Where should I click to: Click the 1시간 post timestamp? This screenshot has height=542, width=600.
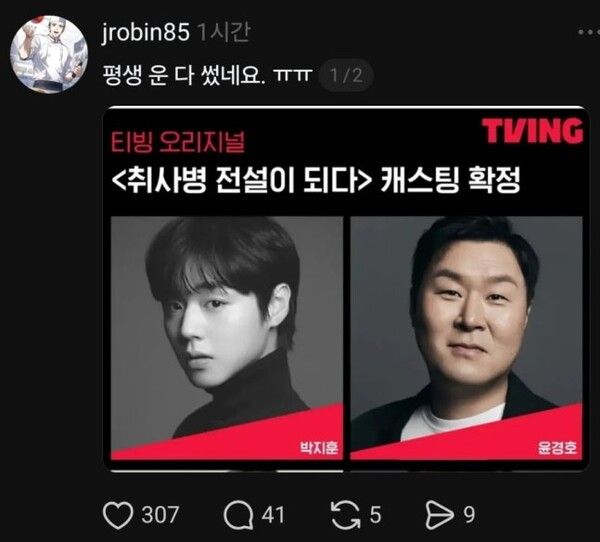224,32
